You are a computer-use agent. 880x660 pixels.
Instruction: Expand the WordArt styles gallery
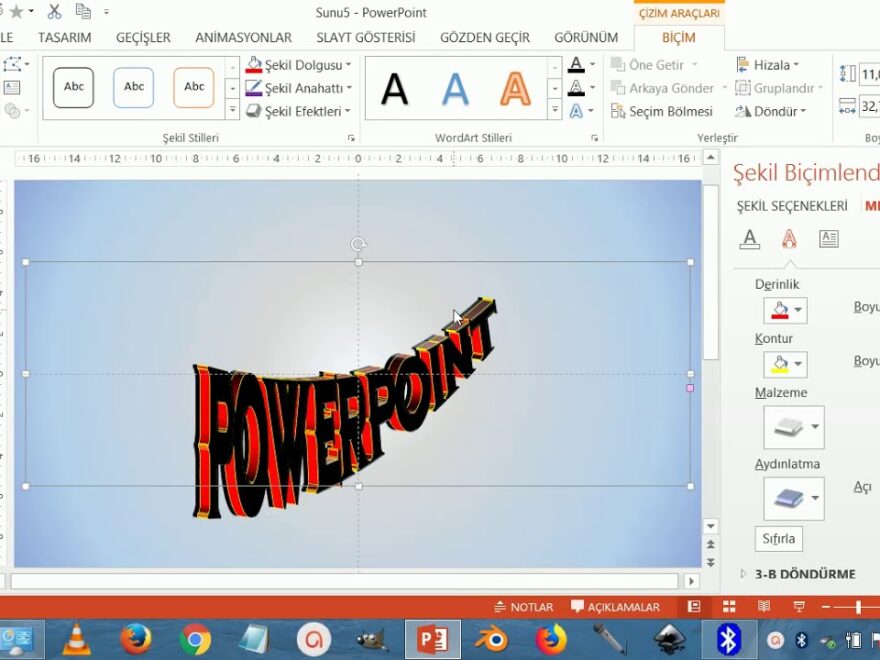(554, 110)
